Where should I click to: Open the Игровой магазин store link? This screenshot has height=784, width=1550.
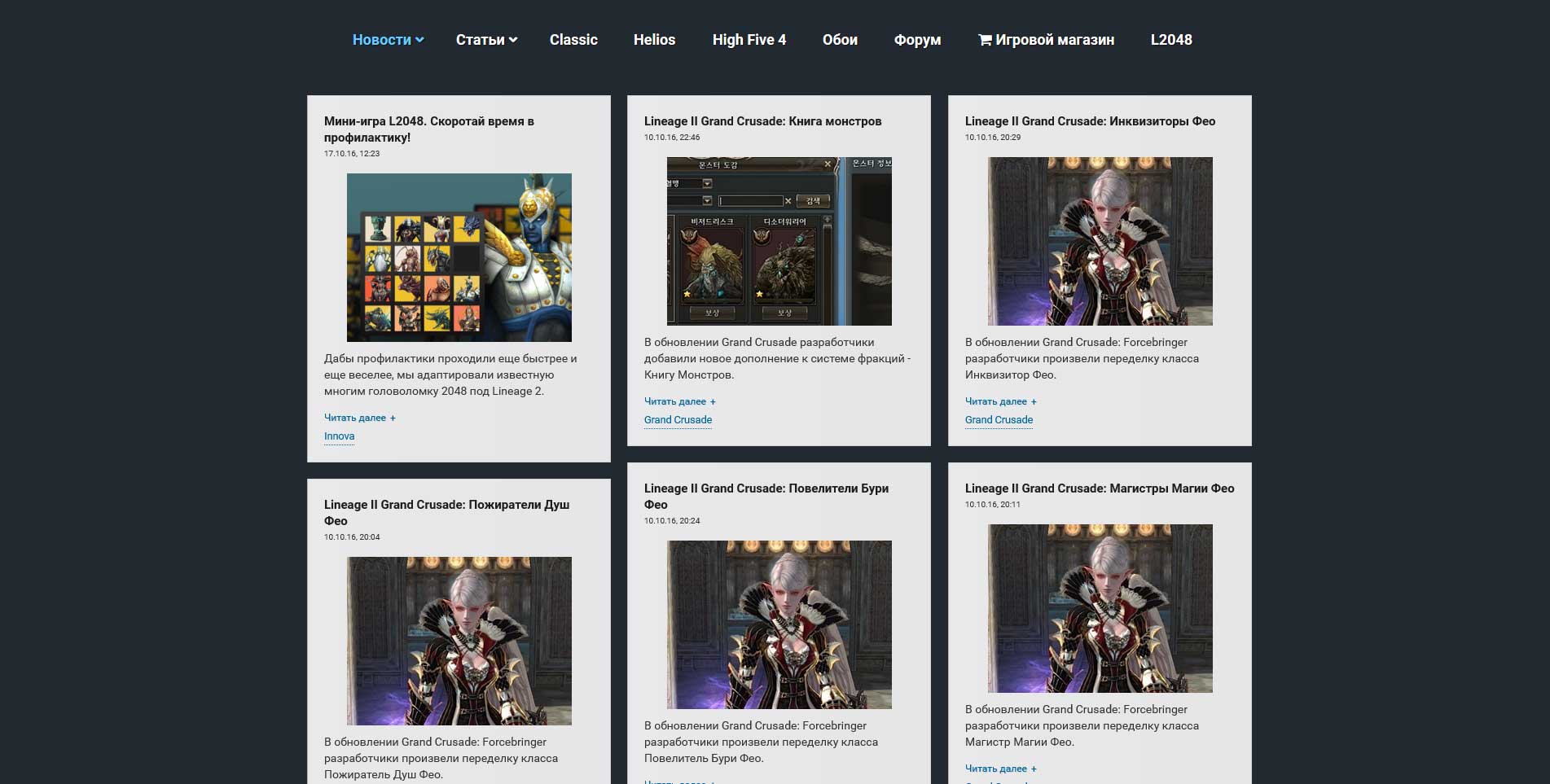pos(1055,40)
